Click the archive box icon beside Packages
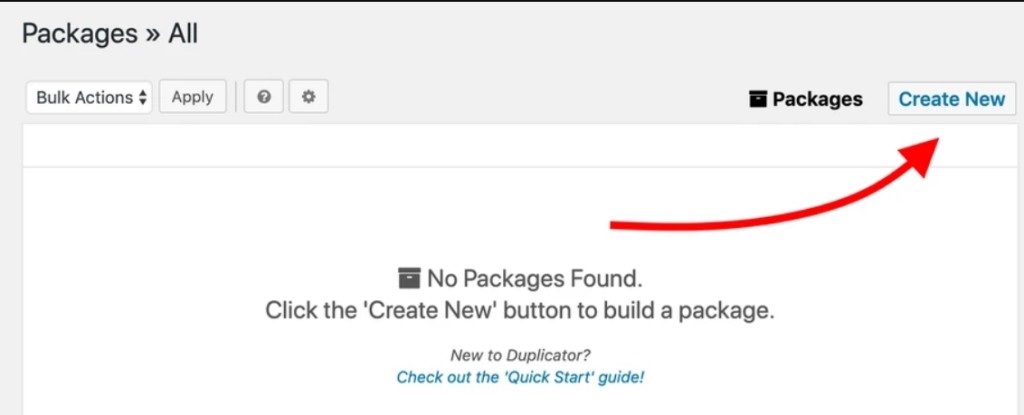 click(758, 99)
